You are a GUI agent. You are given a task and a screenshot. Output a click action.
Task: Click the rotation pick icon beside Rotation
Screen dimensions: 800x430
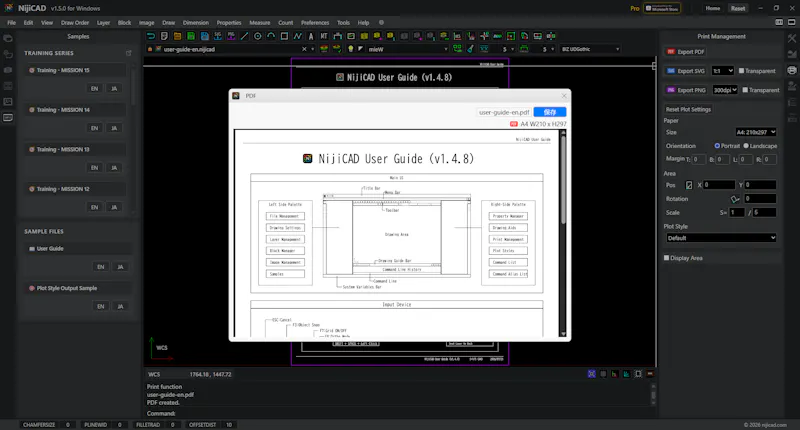click(735, 199)
